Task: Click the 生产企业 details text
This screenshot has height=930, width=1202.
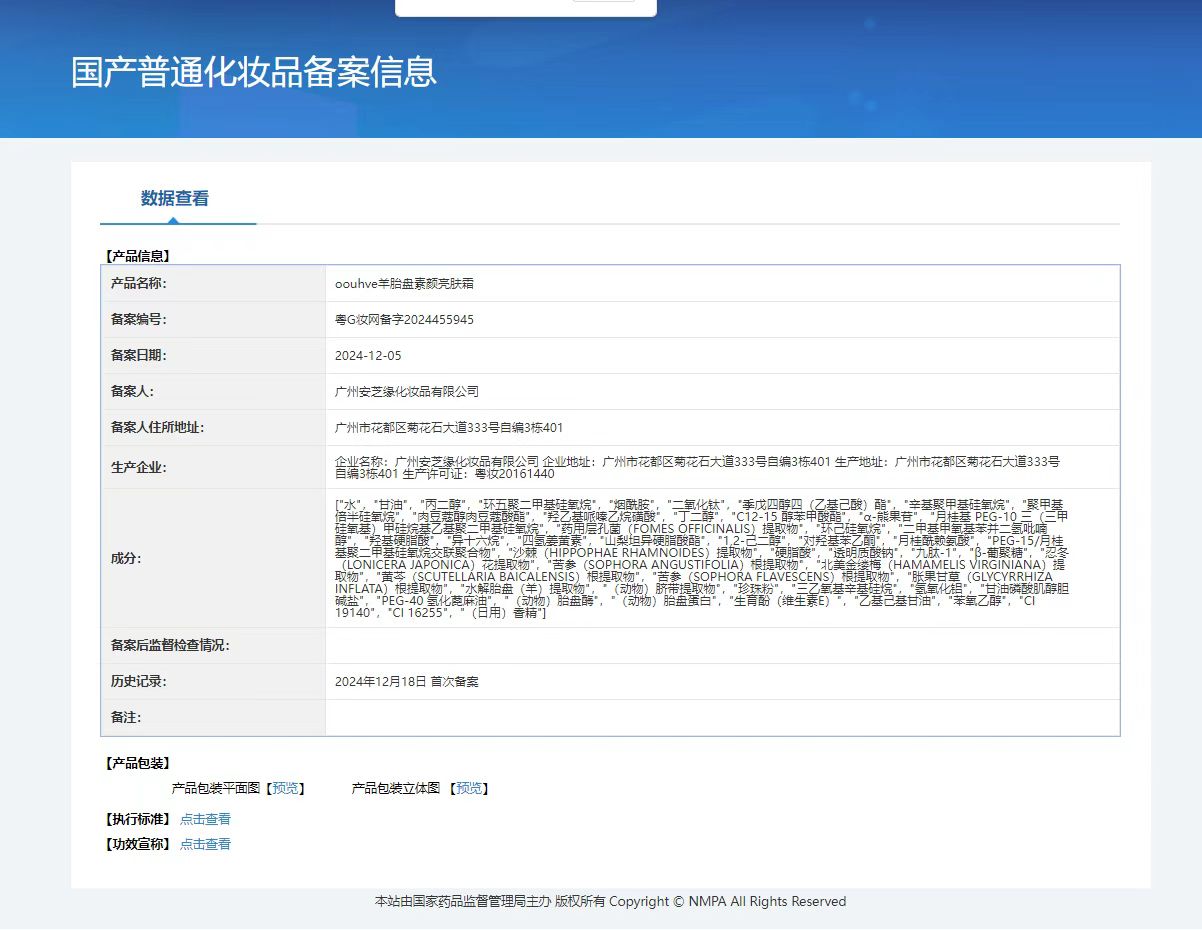Action: click(x=697, y=467)
